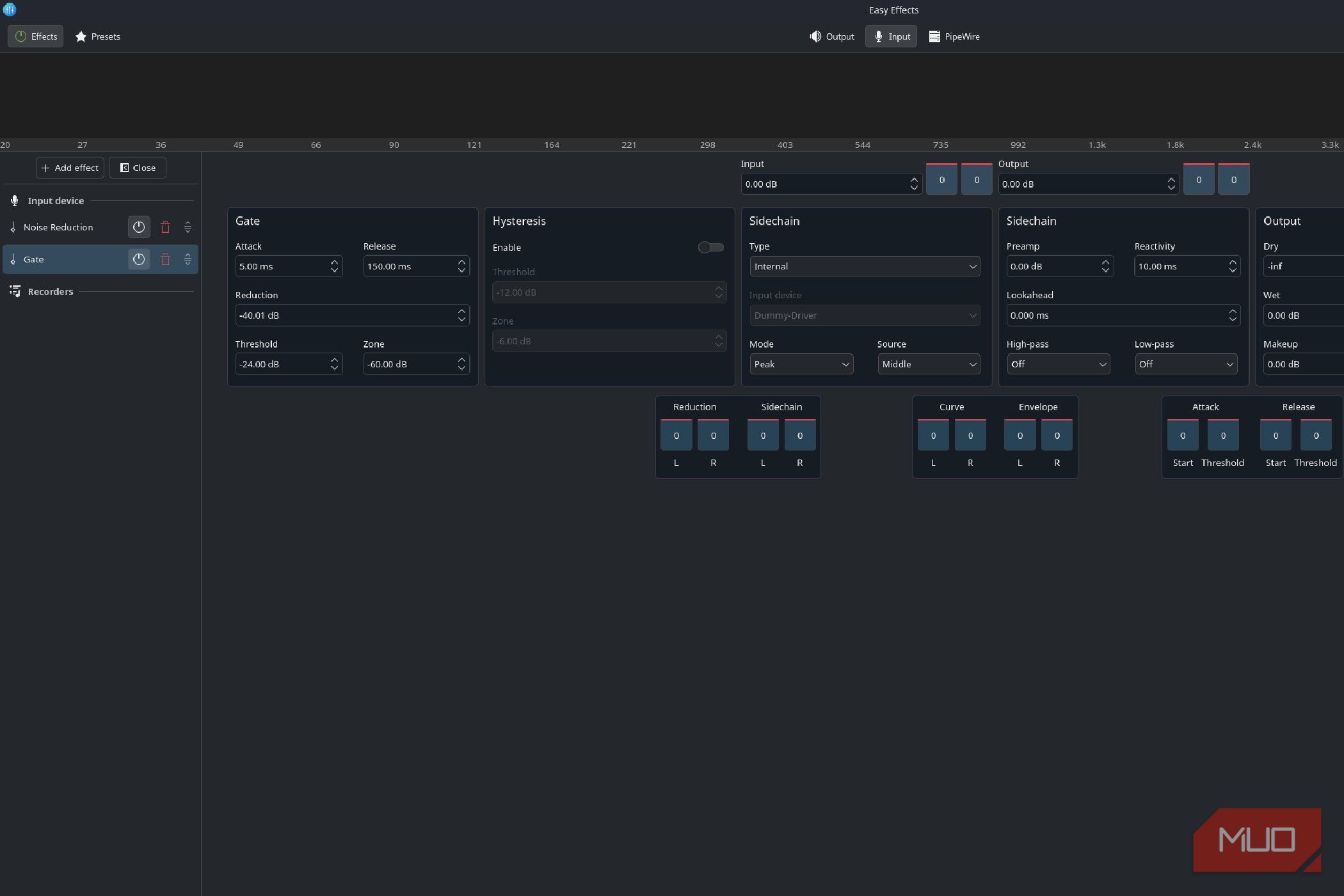Open the Presets menu
Viewport: 1344px width, 896px height.
pyautogui.click(x=98, y=36)
